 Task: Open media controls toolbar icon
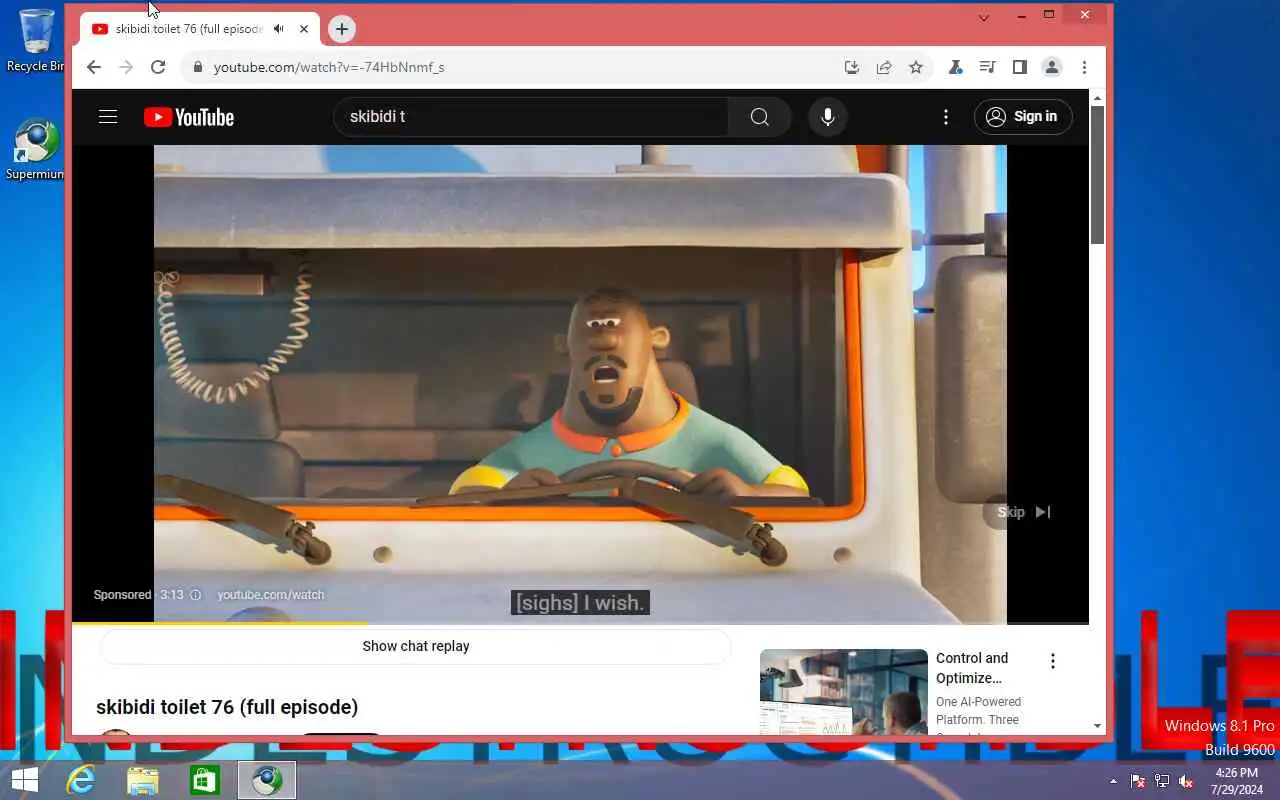(987, 67)
